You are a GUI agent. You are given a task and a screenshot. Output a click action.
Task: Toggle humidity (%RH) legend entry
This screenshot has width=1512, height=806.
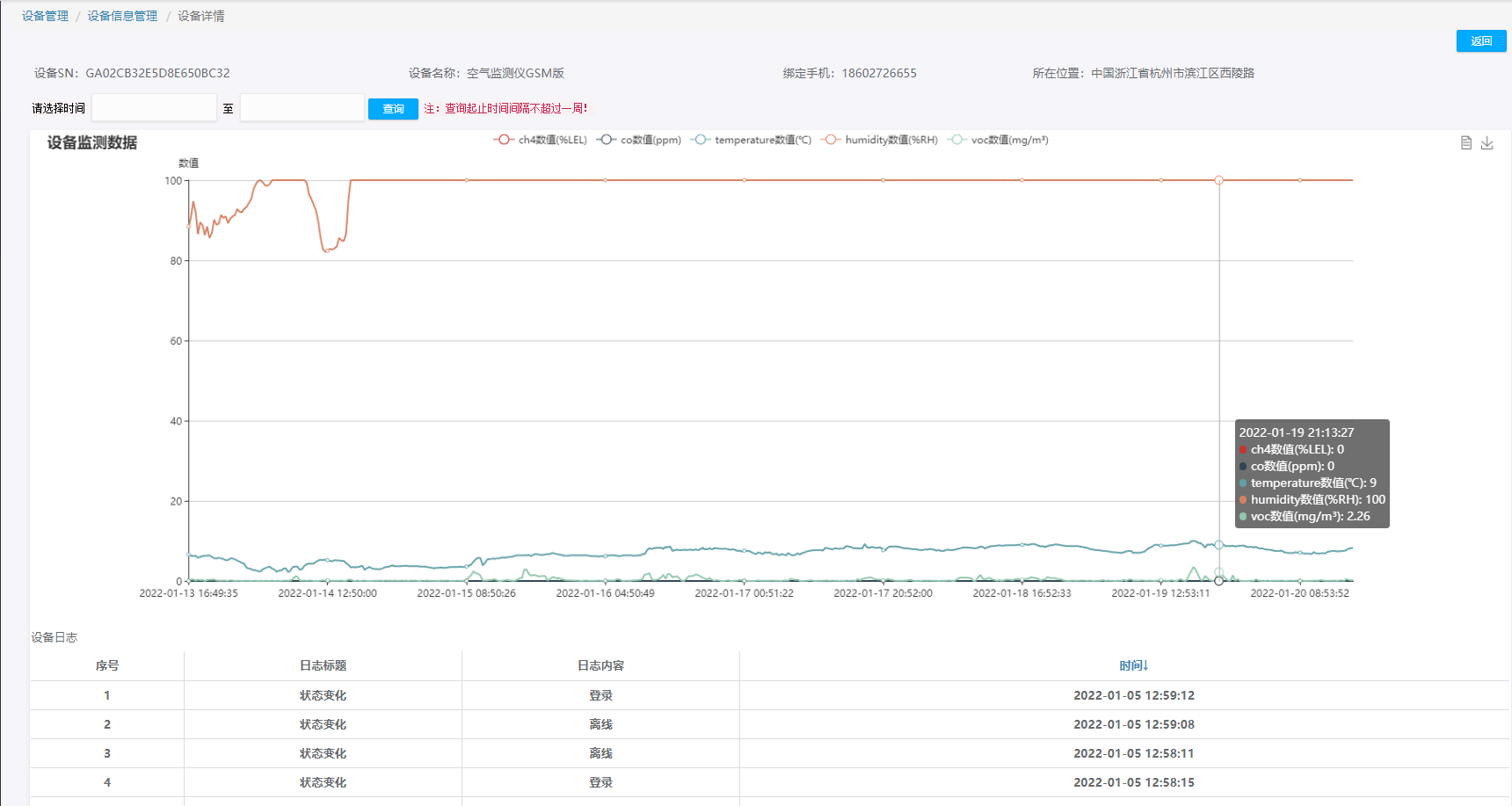coord(880,140)
